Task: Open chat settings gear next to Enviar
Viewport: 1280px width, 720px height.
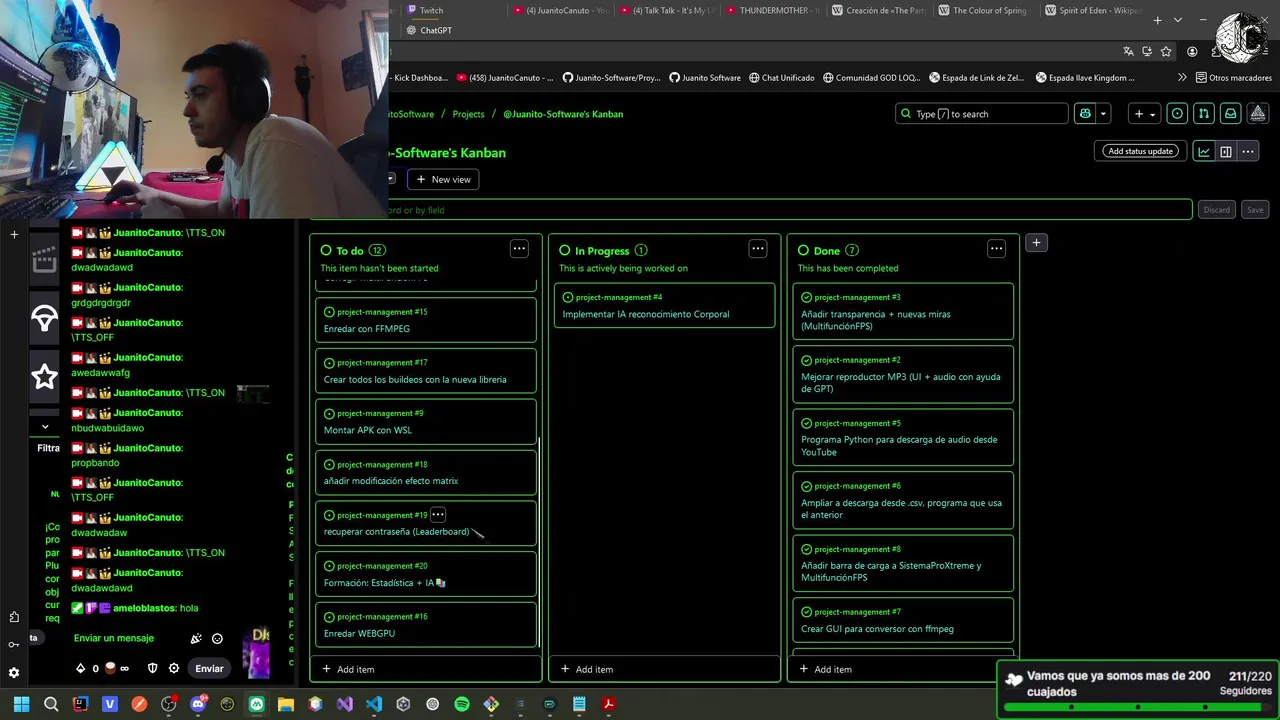Action: pos(174,668)
